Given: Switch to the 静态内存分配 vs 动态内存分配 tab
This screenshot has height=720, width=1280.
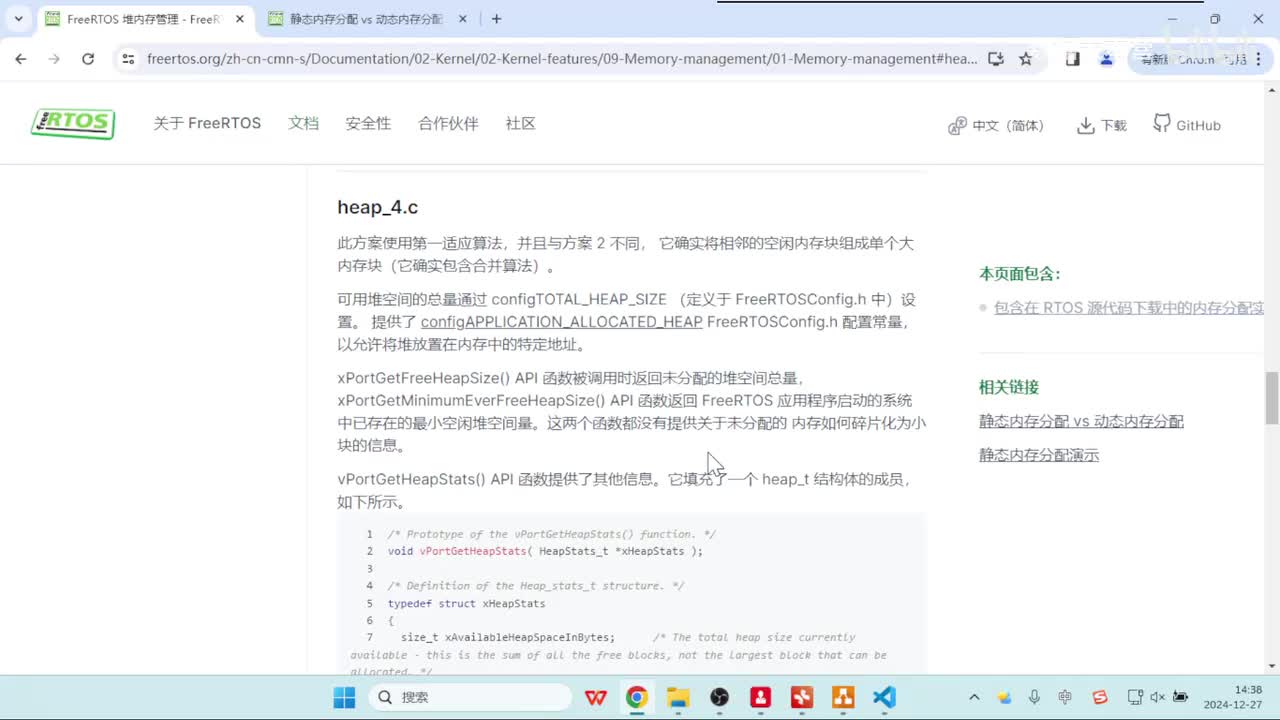Looking at the screenshot, I should tap(366, 19).
